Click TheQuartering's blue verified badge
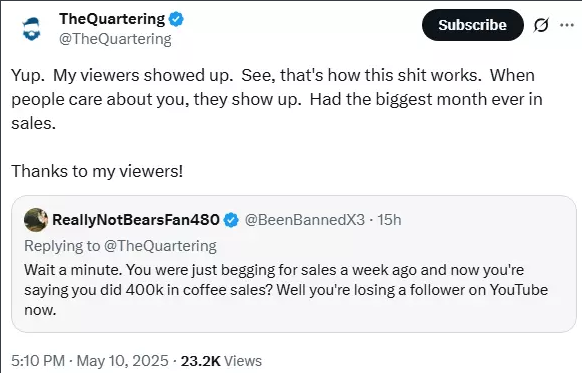 tap(176, 19)
